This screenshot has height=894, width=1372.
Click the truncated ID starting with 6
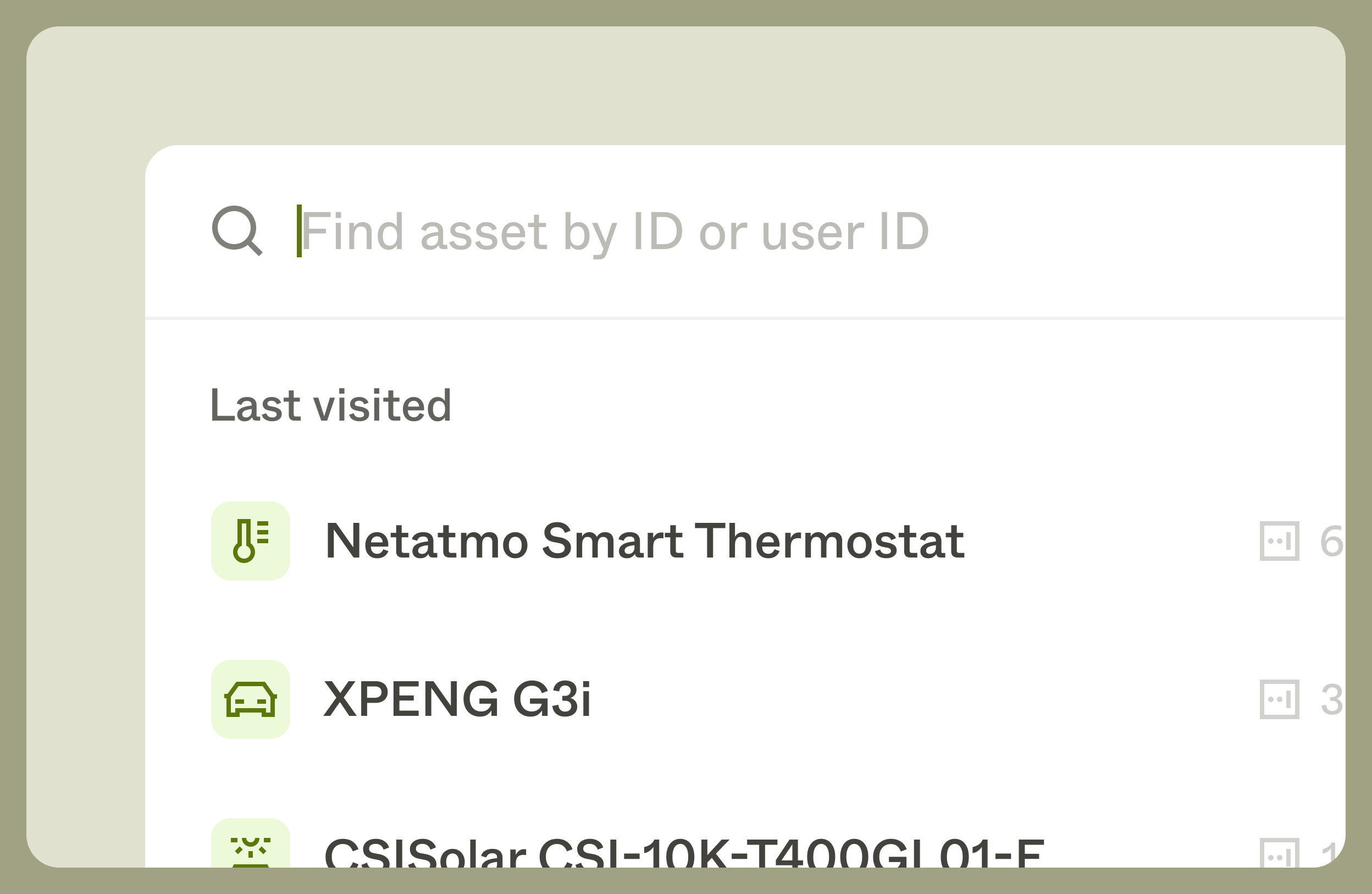coord(1331,541)
